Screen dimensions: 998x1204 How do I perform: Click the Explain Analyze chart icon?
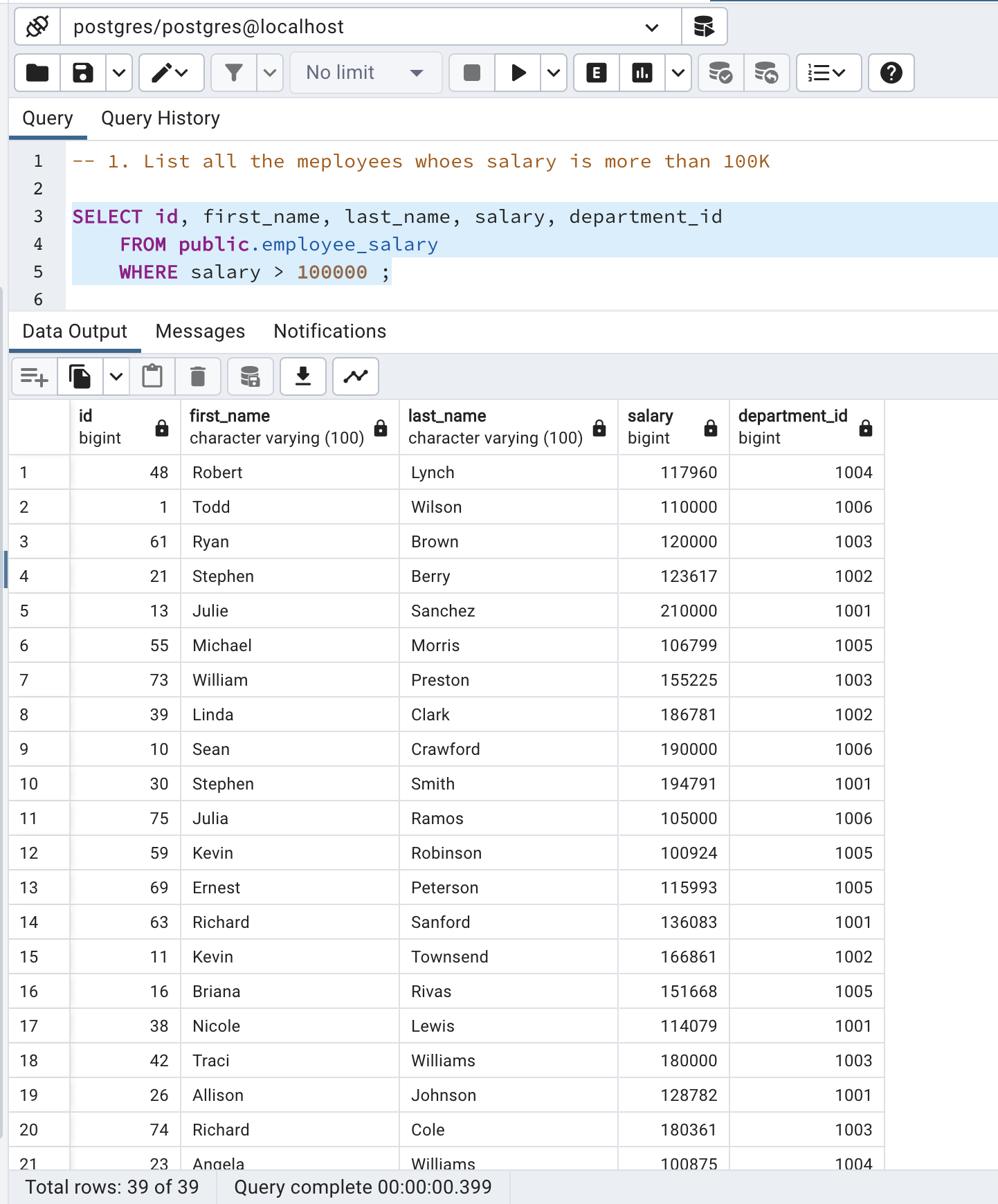click(x=642, y=73)
